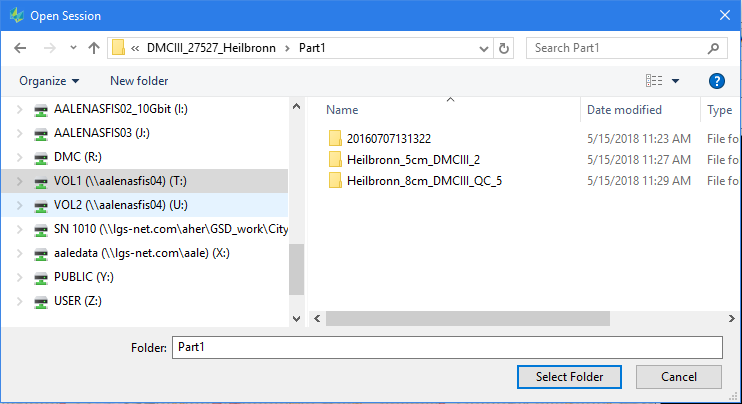
Task: Select the 20160707131322 folder icon
Action: tap(335, 138)
